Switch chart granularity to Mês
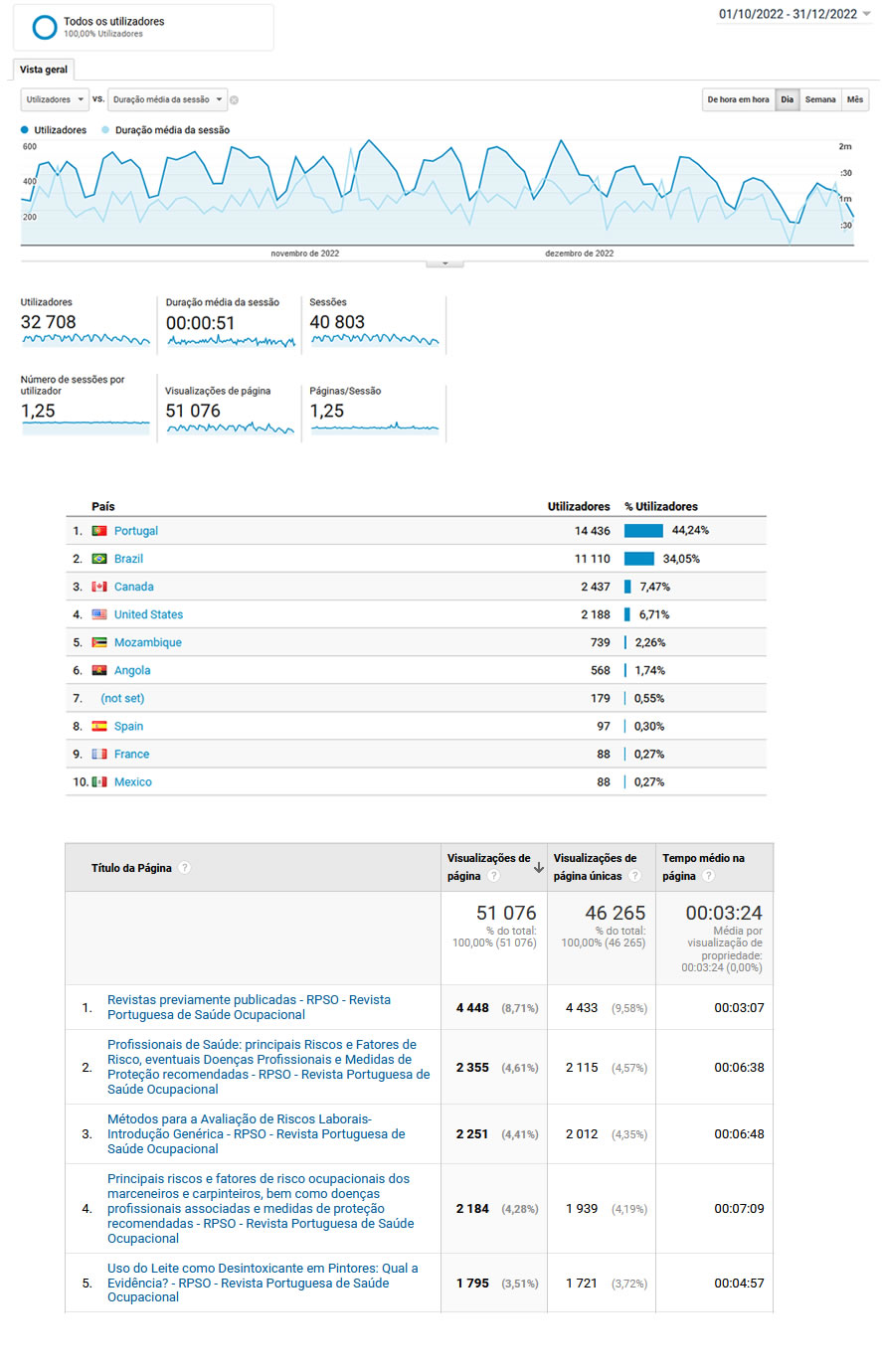882x1372 pixels. tap(855, 99)
